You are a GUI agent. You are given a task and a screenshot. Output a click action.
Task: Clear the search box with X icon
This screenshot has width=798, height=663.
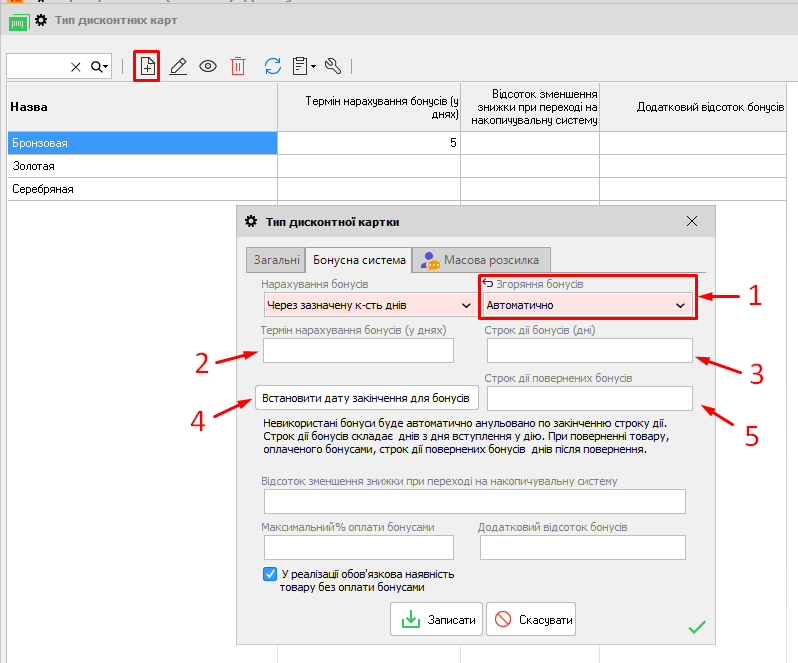click(76, 66)
